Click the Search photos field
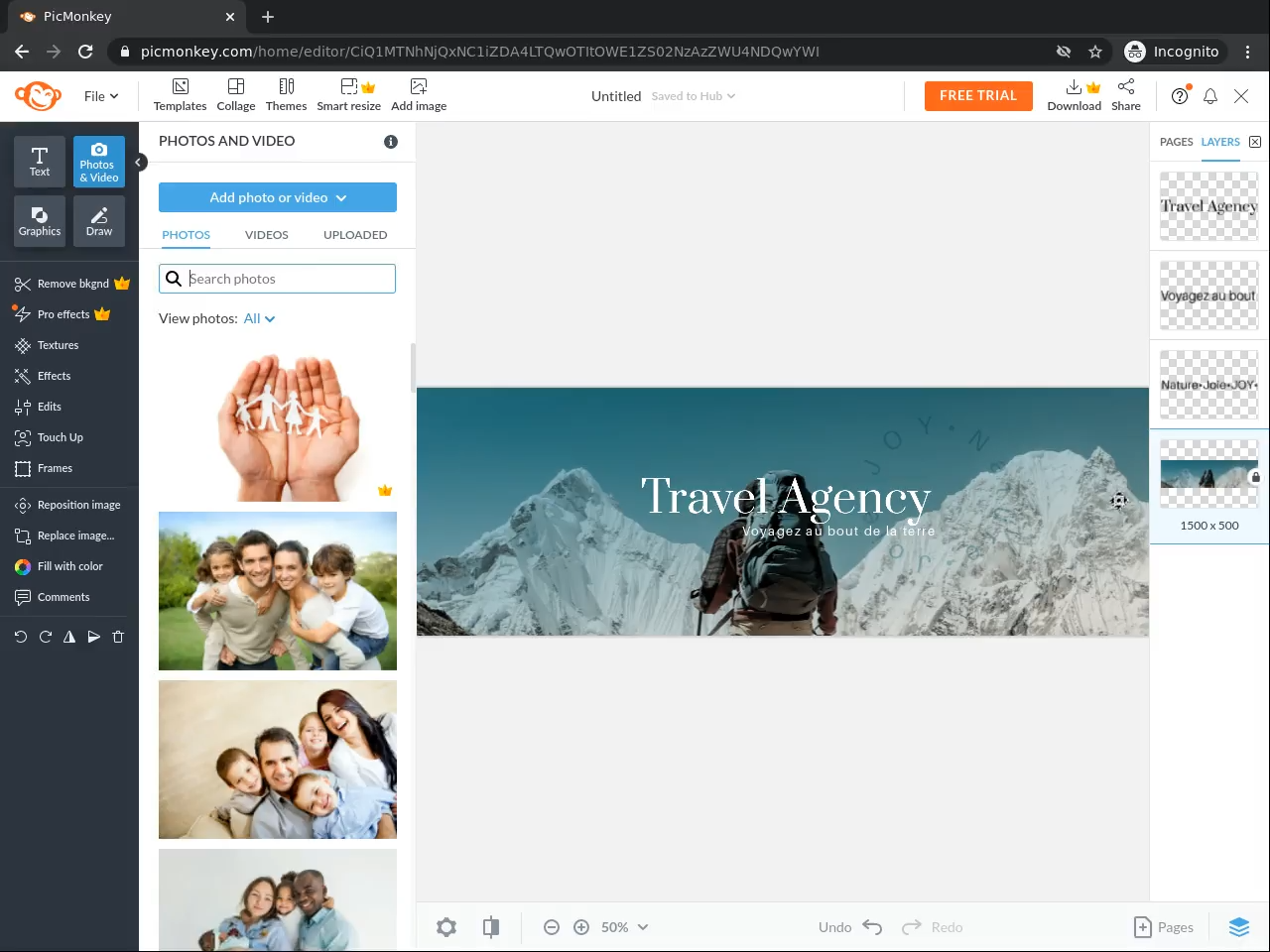The image size is (1270, 952). (277, 279)
